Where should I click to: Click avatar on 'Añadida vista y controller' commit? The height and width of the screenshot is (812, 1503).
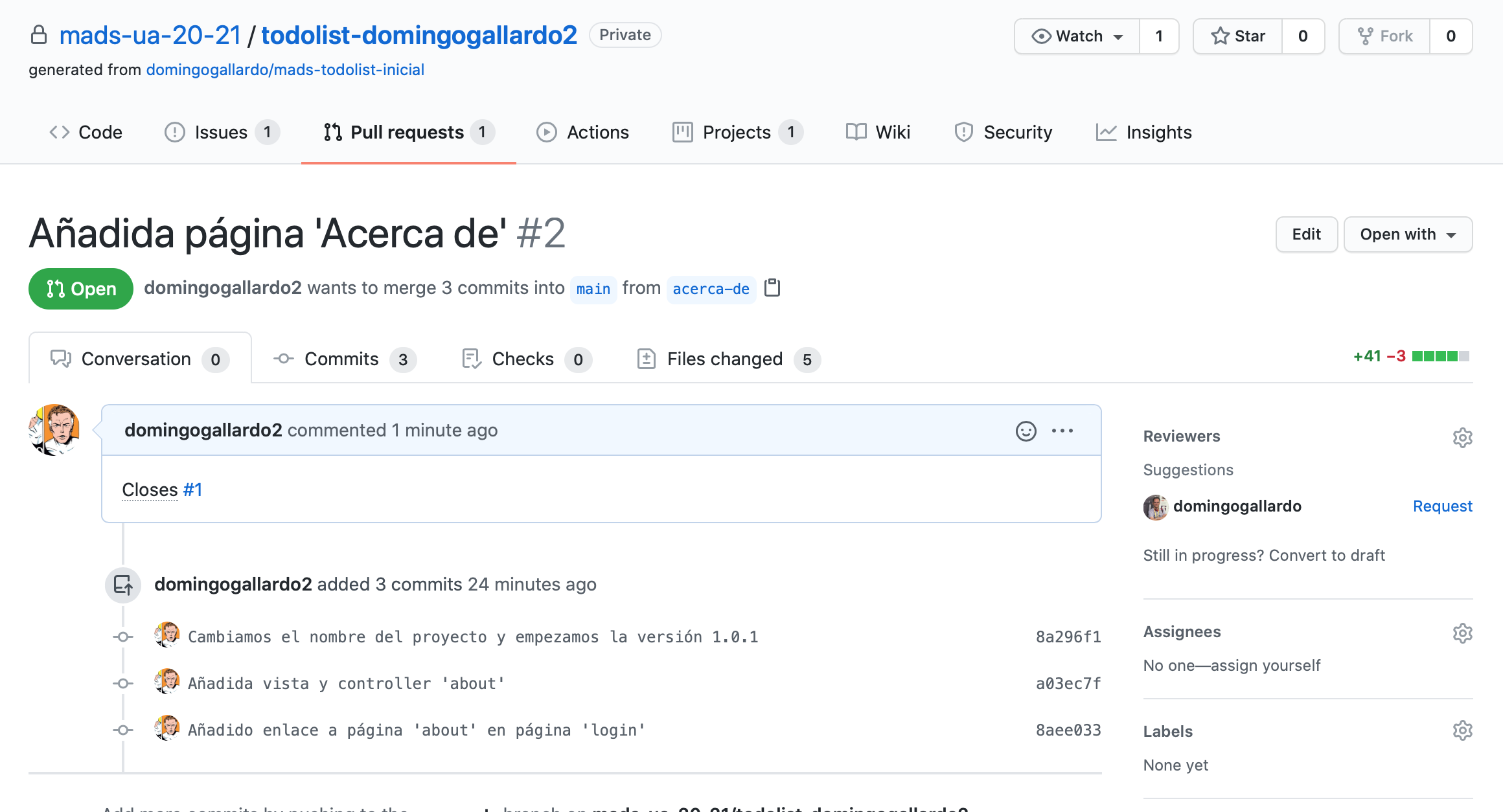(167, 681)
